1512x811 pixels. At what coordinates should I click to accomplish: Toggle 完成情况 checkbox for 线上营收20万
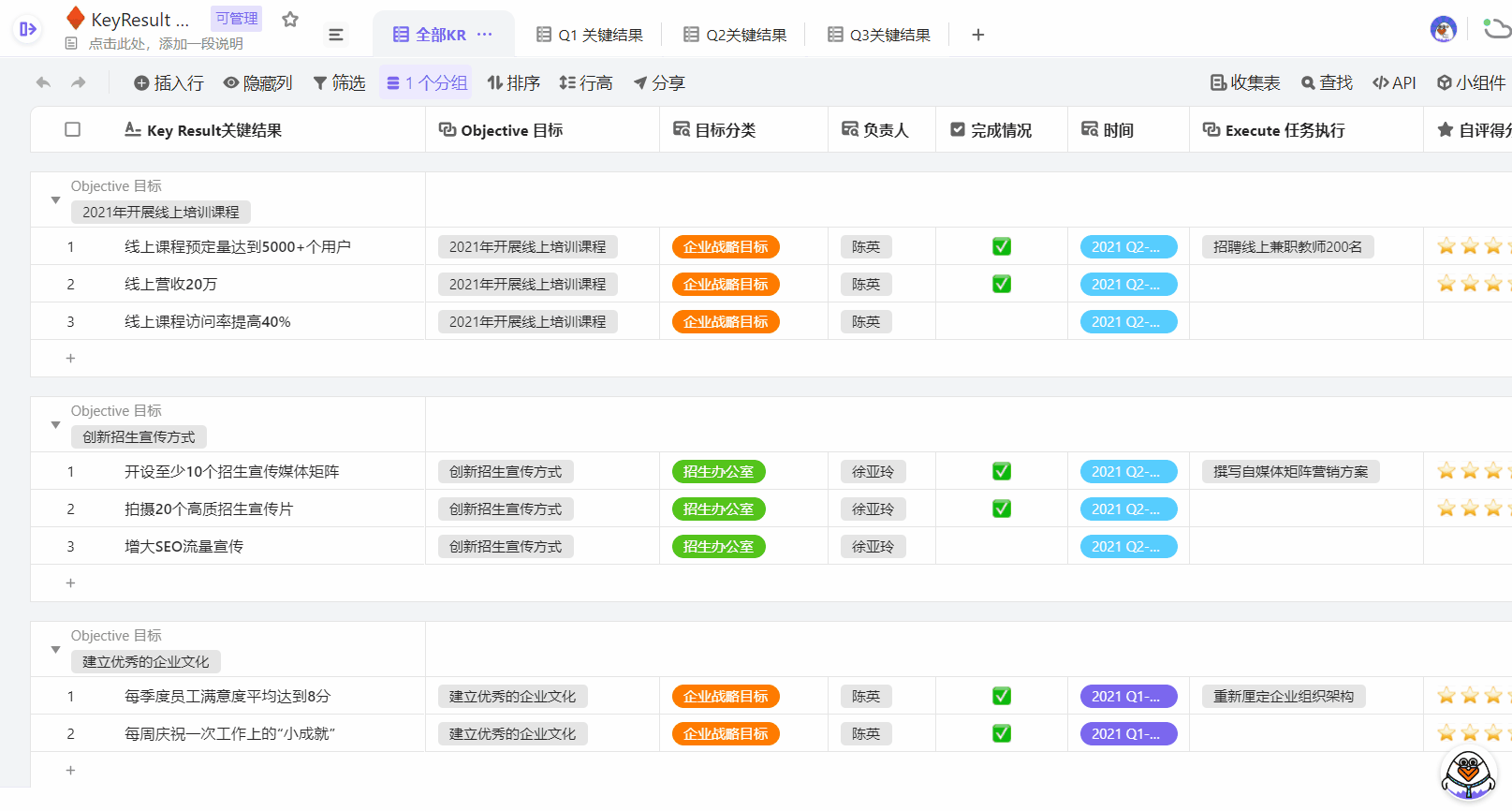[x=1001, y=284]
